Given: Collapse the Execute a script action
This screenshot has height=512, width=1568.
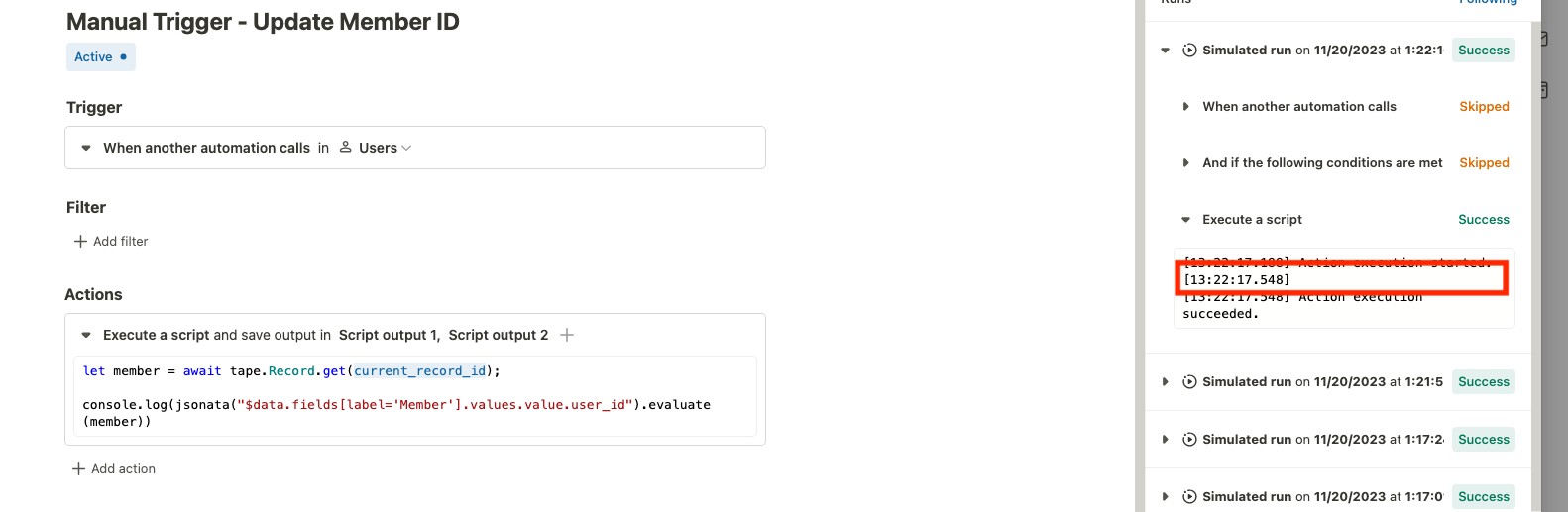Looking at the screenshot, I should (x=86, y=335).
